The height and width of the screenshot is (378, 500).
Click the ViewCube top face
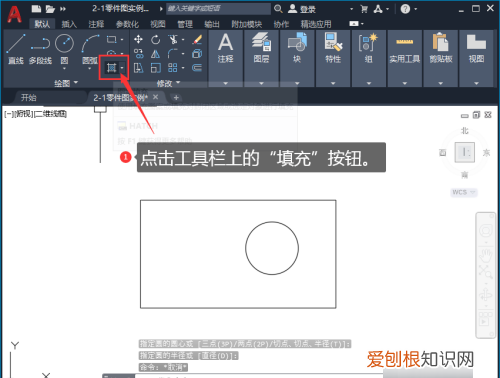[465, 152]
